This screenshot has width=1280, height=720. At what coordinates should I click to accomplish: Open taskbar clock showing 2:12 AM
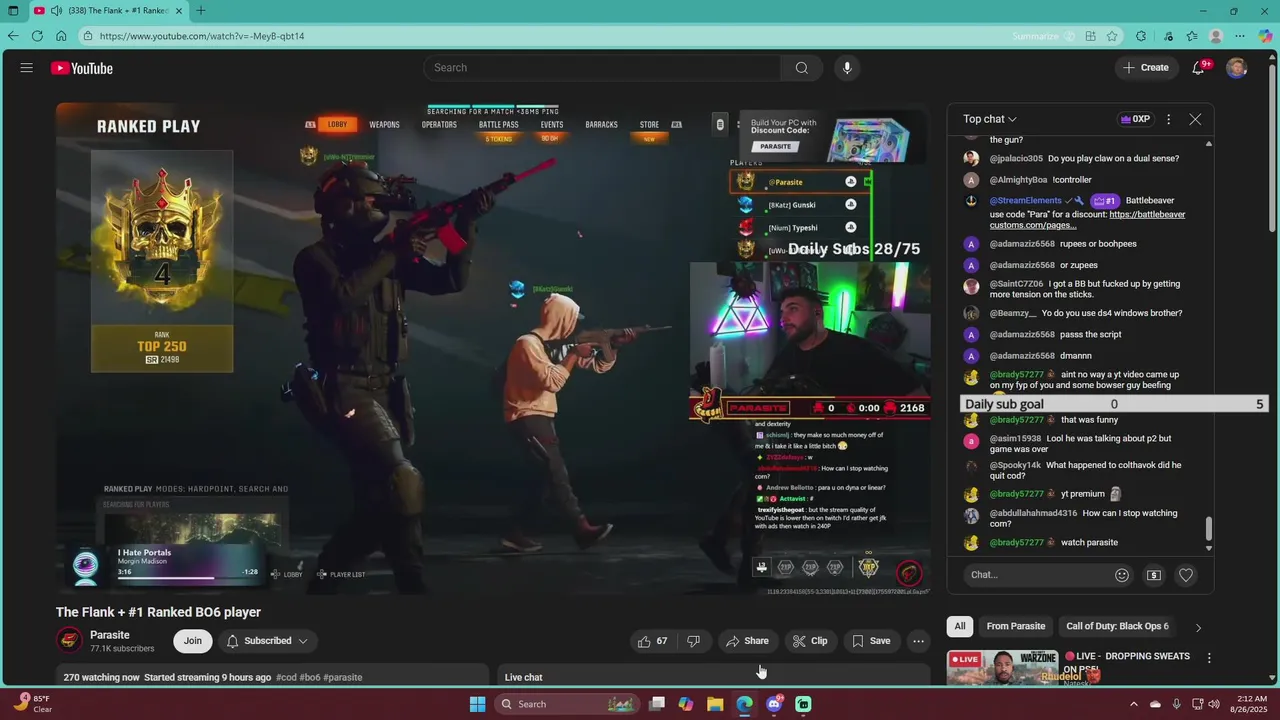coord(1250,704)
